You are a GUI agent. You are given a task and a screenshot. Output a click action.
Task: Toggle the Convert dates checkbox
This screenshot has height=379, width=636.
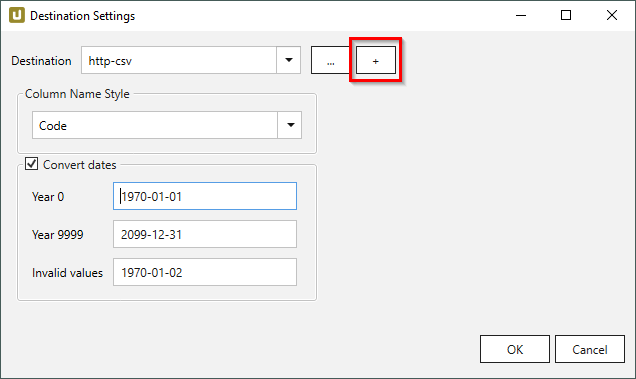point(32,164)
